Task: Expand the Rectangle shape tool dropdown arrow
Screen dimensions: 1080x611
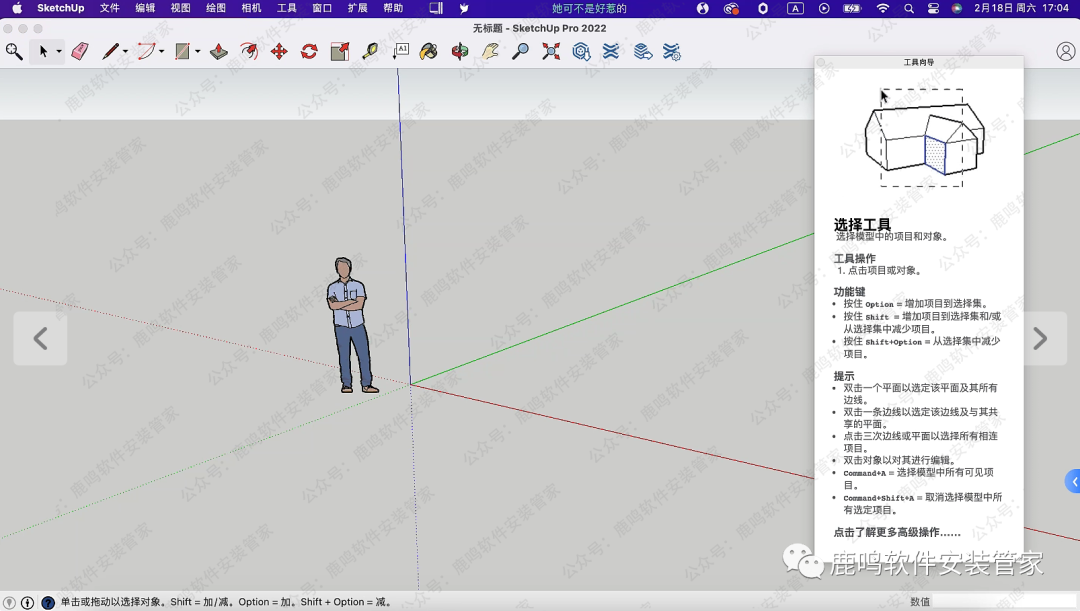Action: [x=197, y=52]
